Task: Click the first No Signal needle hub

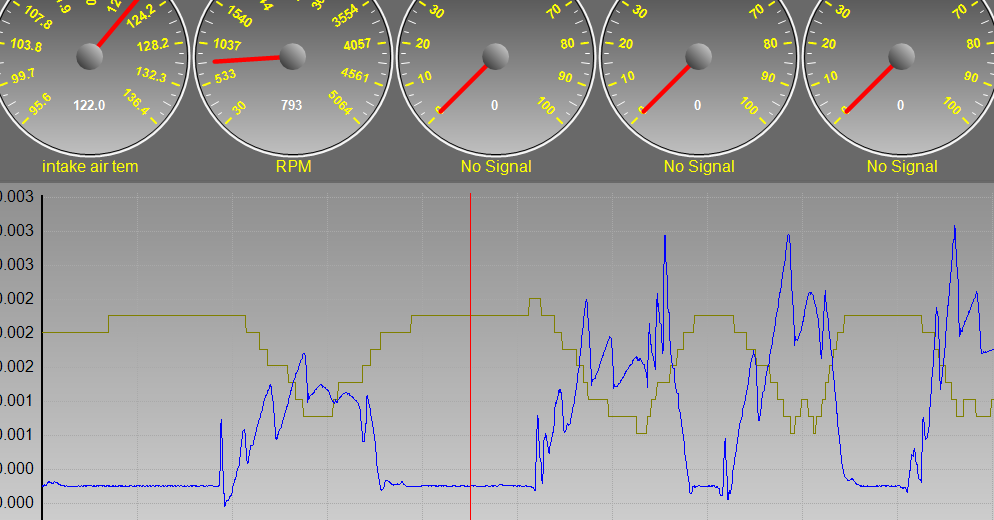Action: pos(496,56)
